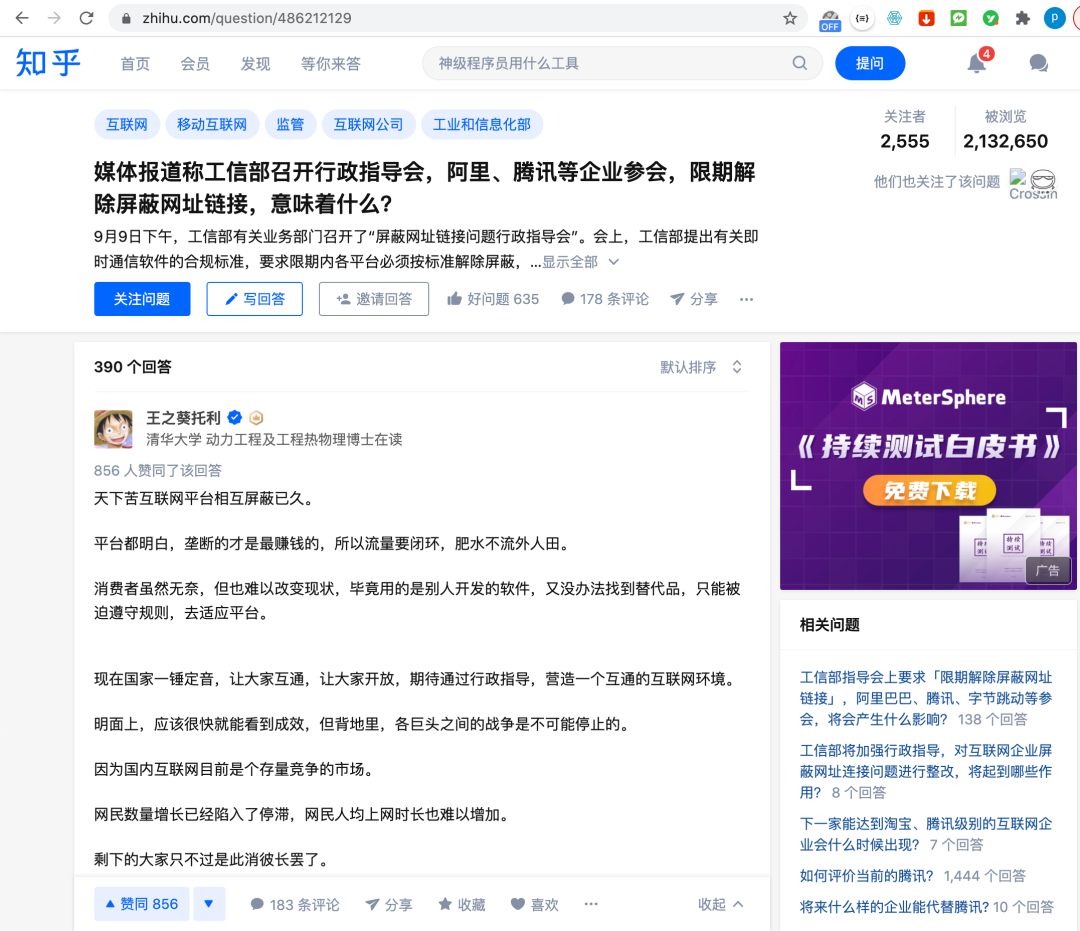The image size is (1080, 931).
Task: Open notifications bell with 4 badge
Action: (x=977, y=63)
